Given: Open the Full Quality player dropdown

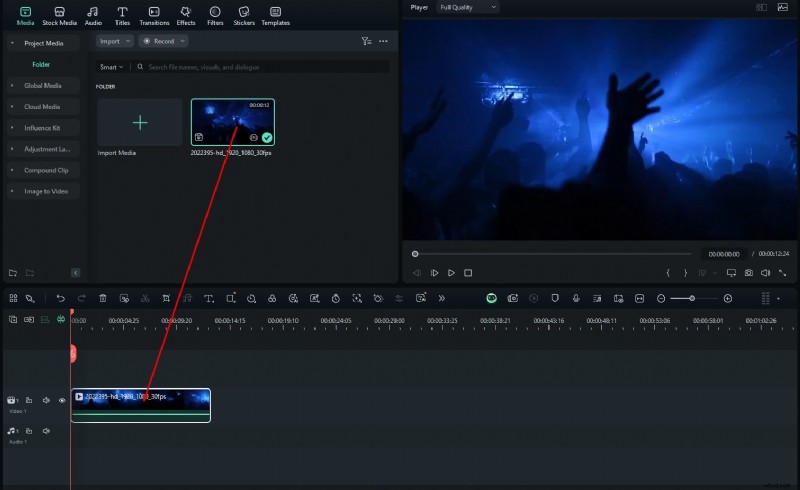Looking at the screenshot, I should (468, 7).
